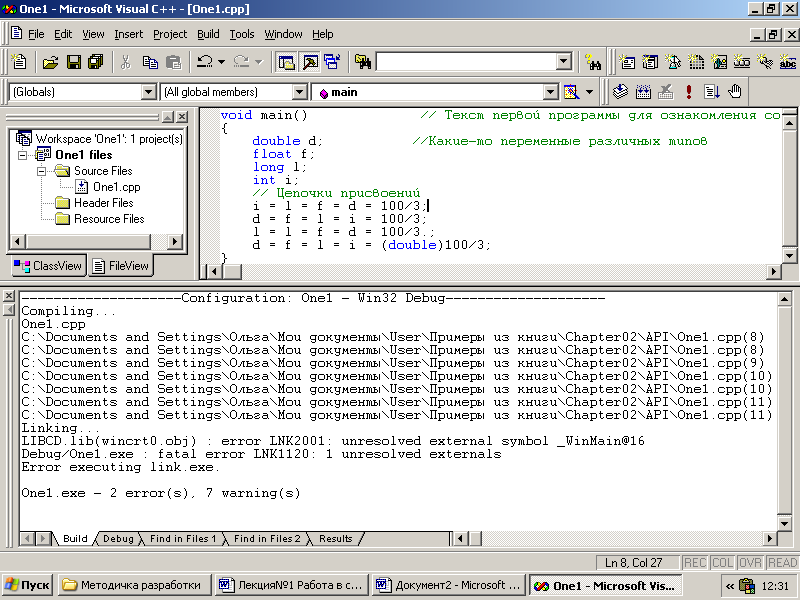Click the Save All toolbar icon
Screen dimensions: 800x600
coord(95,62)
